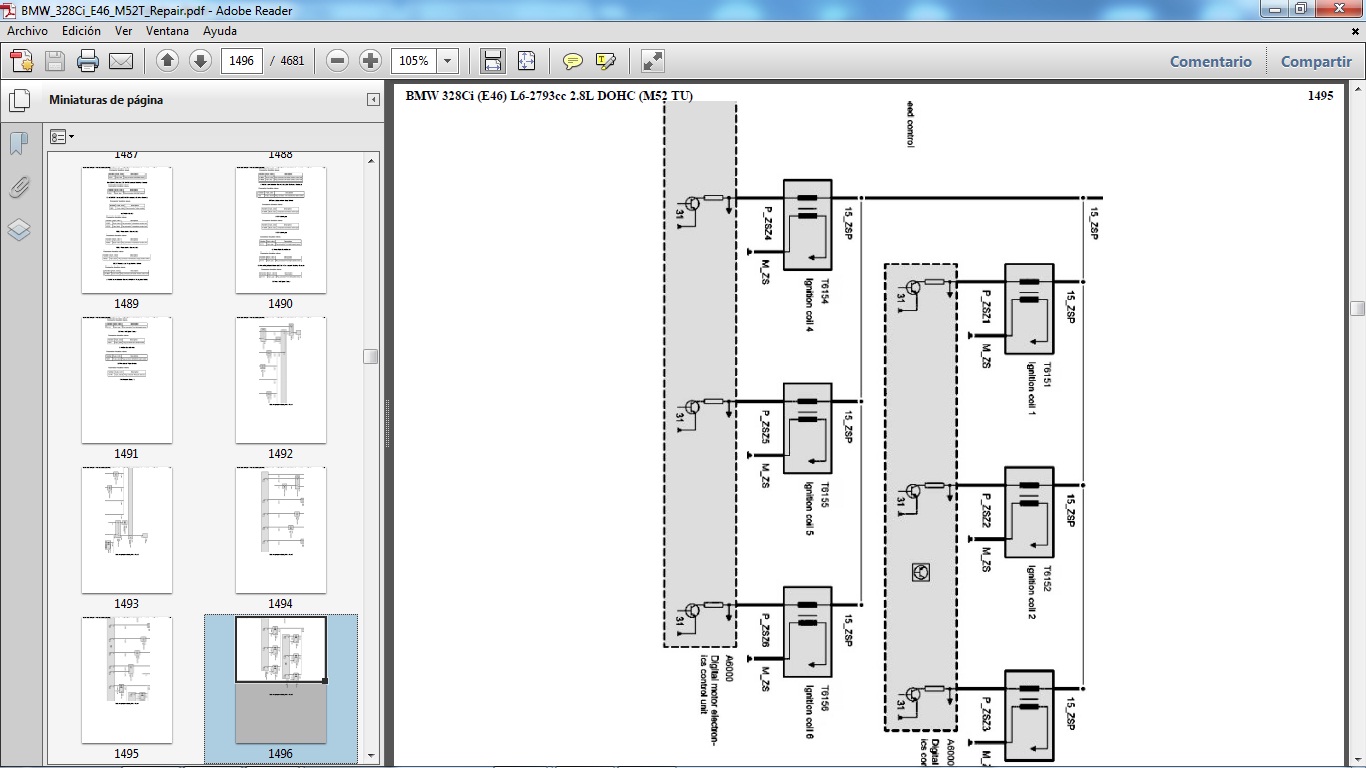Click the Create PDF online toolbar icon
Screen dimensions: 1366x768
pos(22,61)
